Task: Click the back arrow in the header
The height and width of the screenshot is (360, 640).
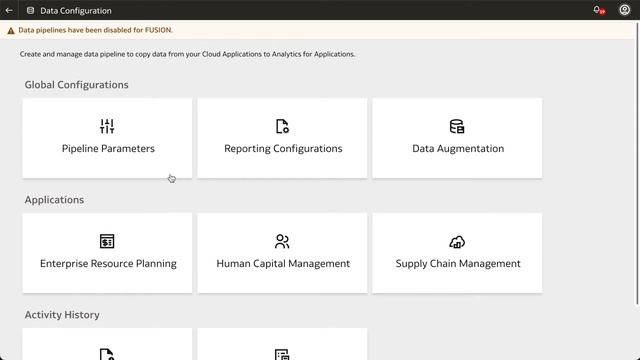Action: click(9, 10)
